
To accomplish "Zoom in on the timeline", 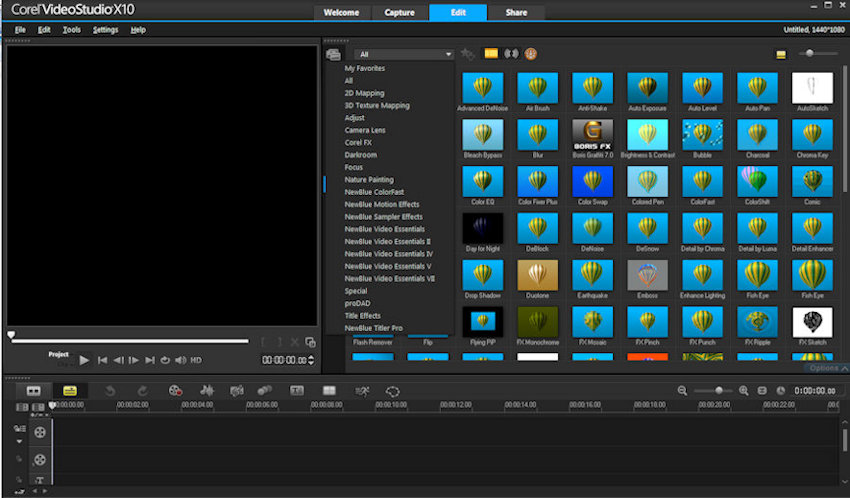I will pyautogui.click(x=743, y=390).
